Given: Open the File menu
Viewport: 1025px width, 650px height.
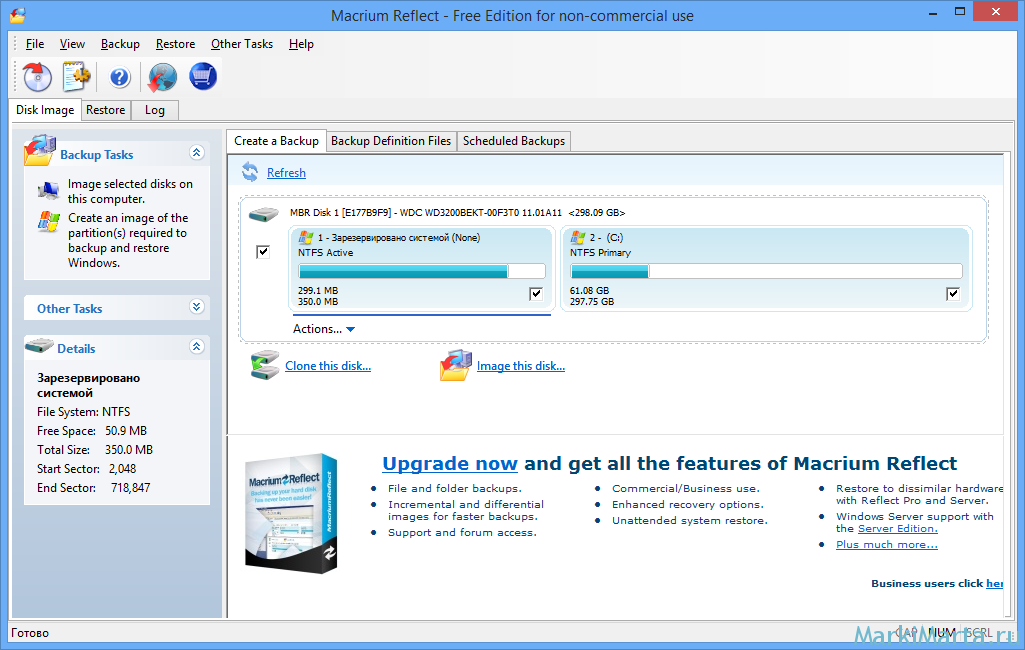Looking at the screenshot, I should [x=35, y=44].
